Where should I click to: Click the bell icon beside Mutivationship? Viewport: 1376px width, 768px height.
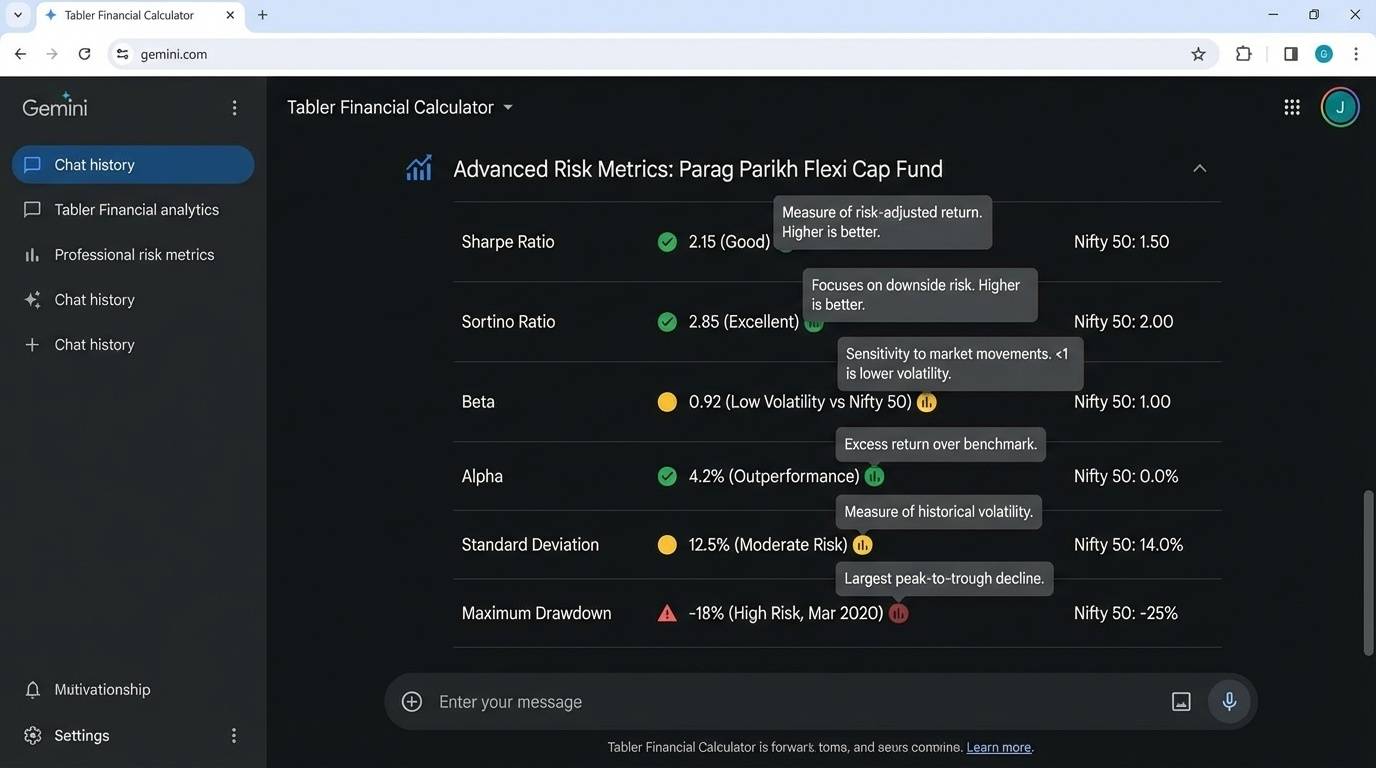pyautogui.click(x=31, y=689)
